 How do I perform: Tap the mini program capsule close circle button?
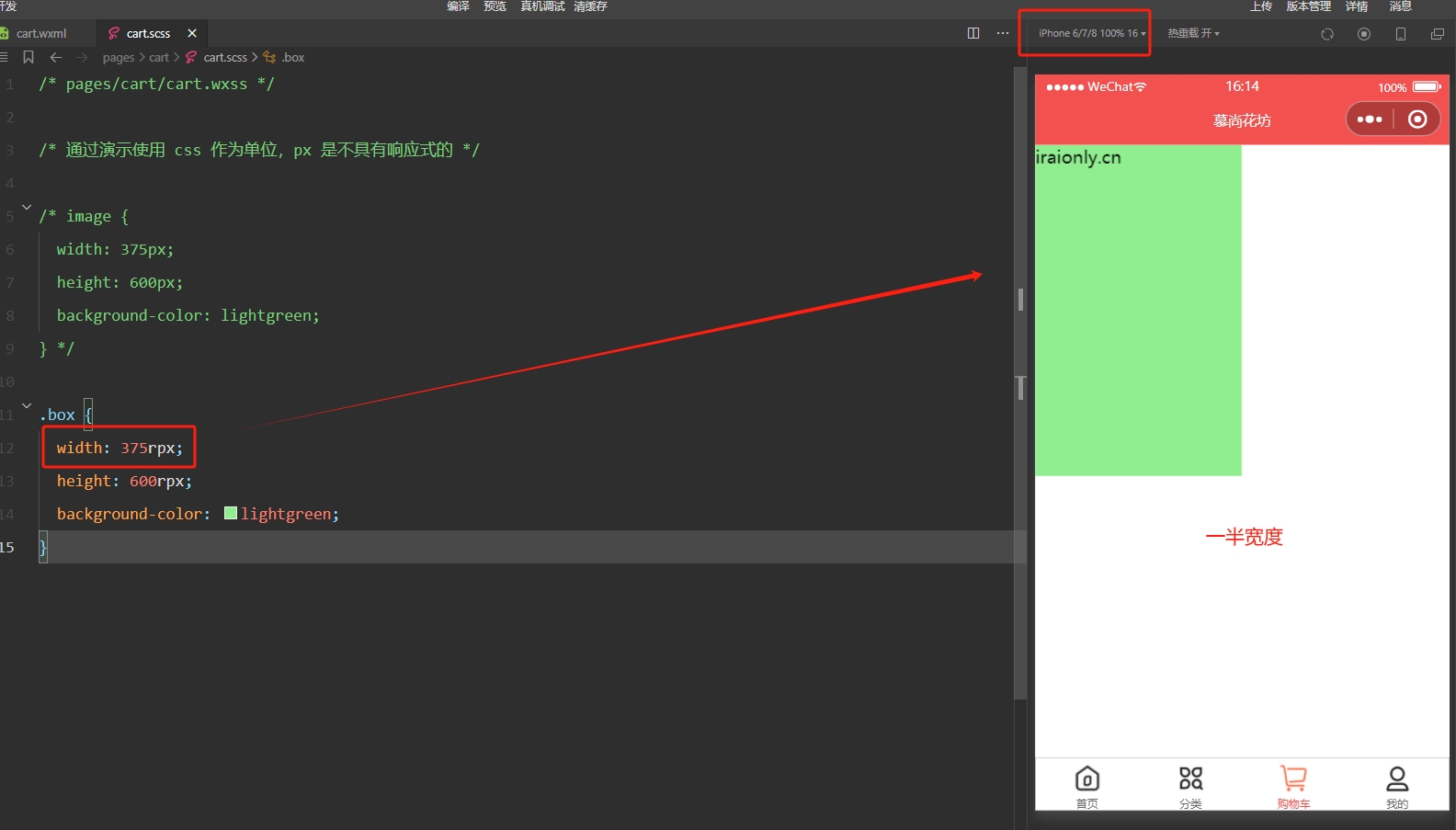point(1417,119)
